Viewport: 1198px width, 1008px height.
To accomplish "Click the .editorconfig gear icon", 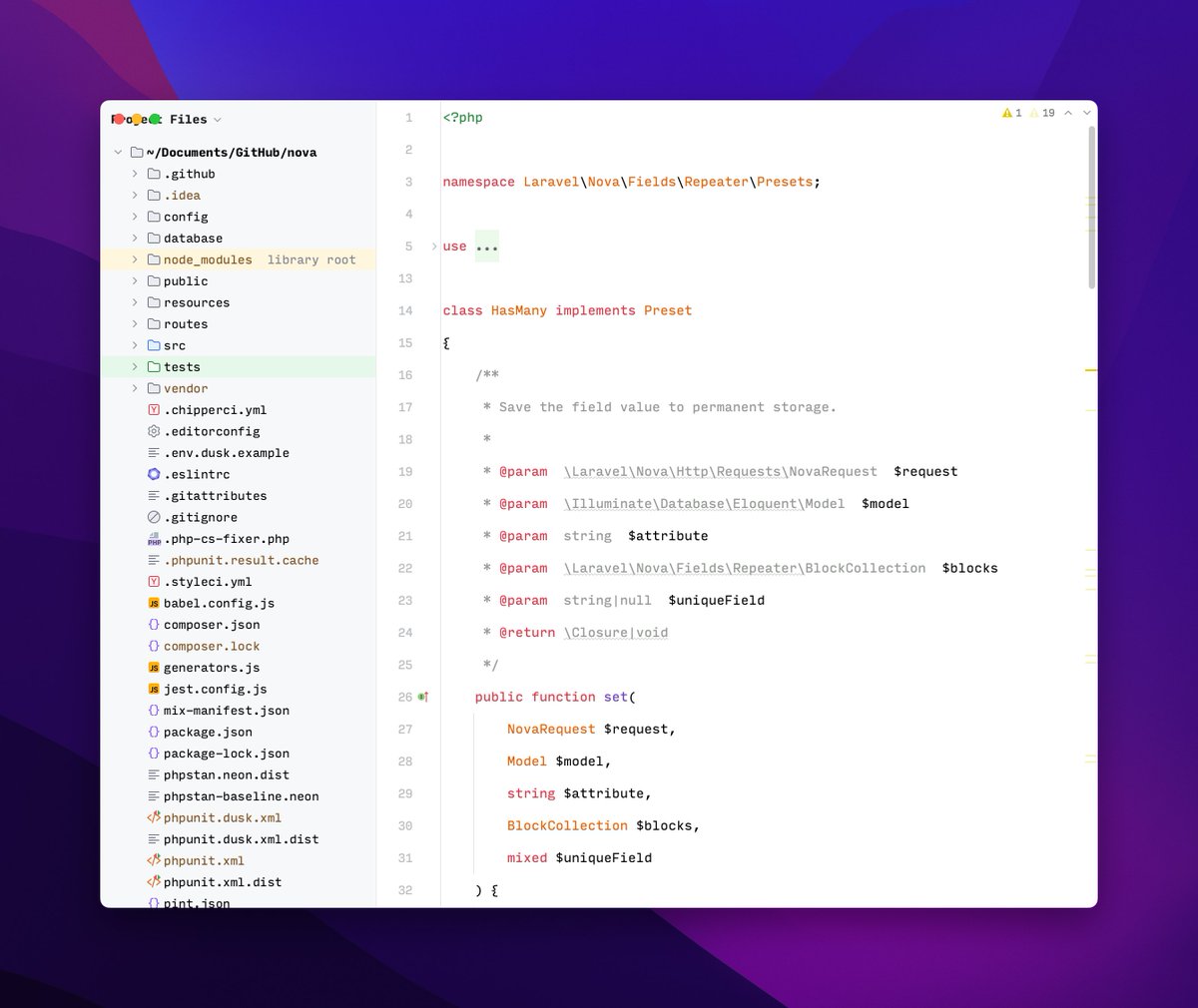I will click(x=154, y=431).
